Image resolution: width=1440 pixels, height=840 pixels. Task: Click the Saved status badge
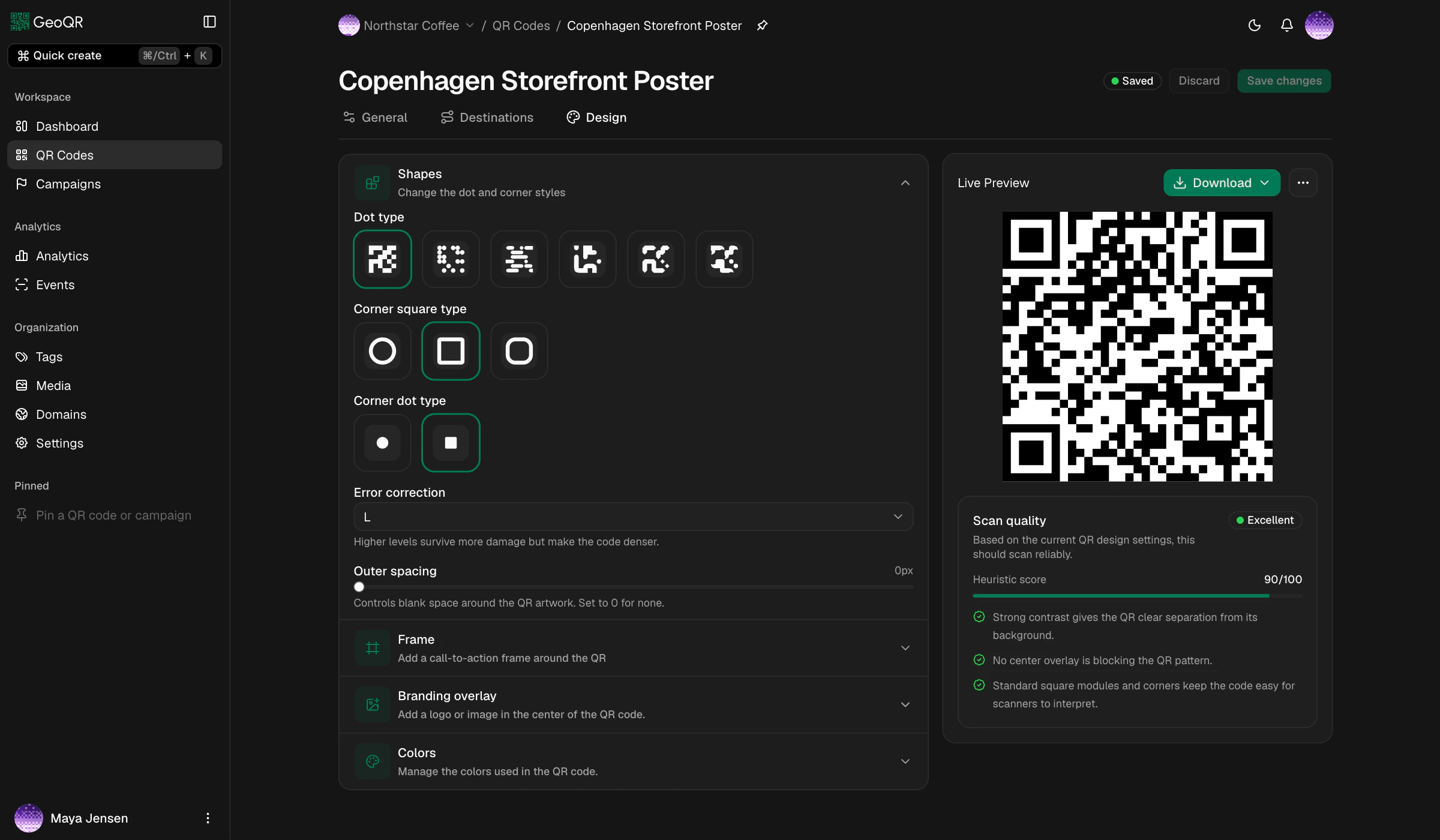(x=1132, y=81)
